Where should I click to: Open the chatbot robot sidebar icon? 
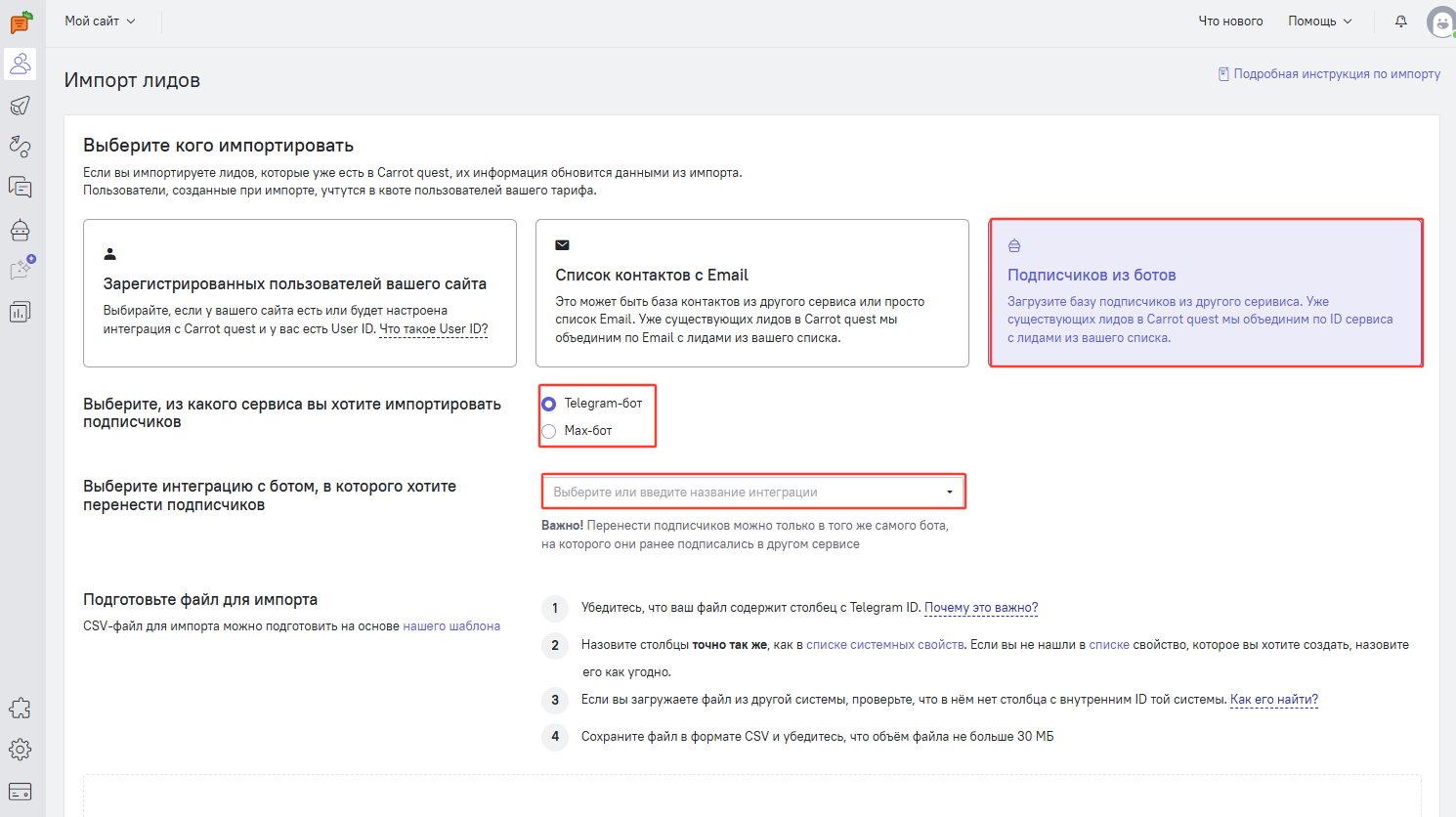(x=21, y=230)
